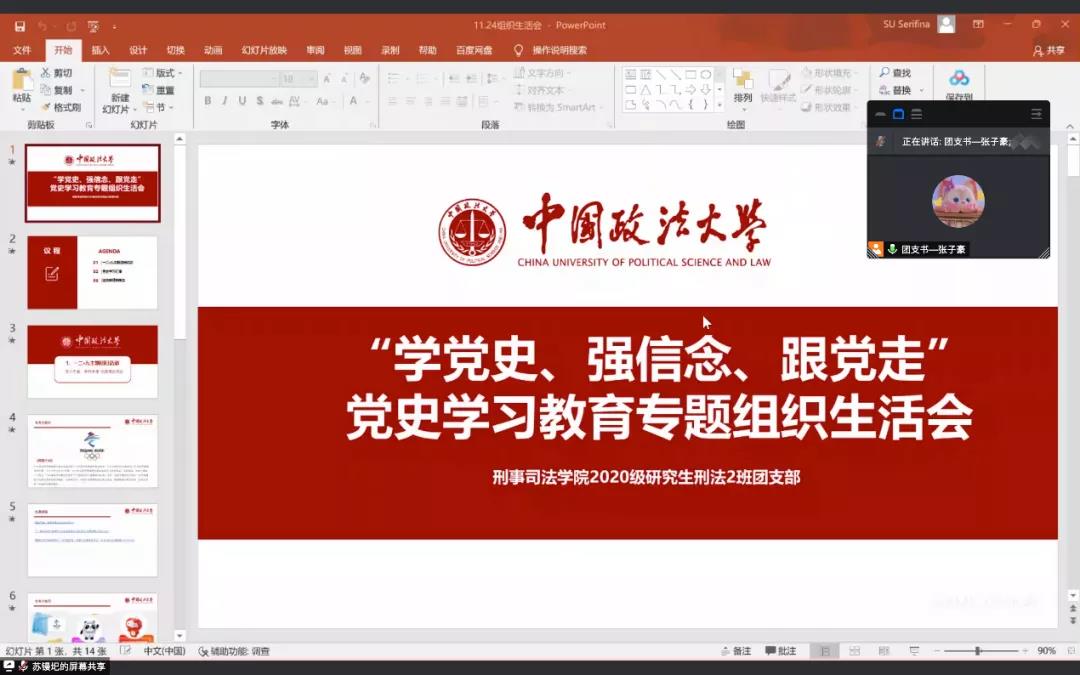Switch to 幻灯片放映 slideshow tab

264,50
